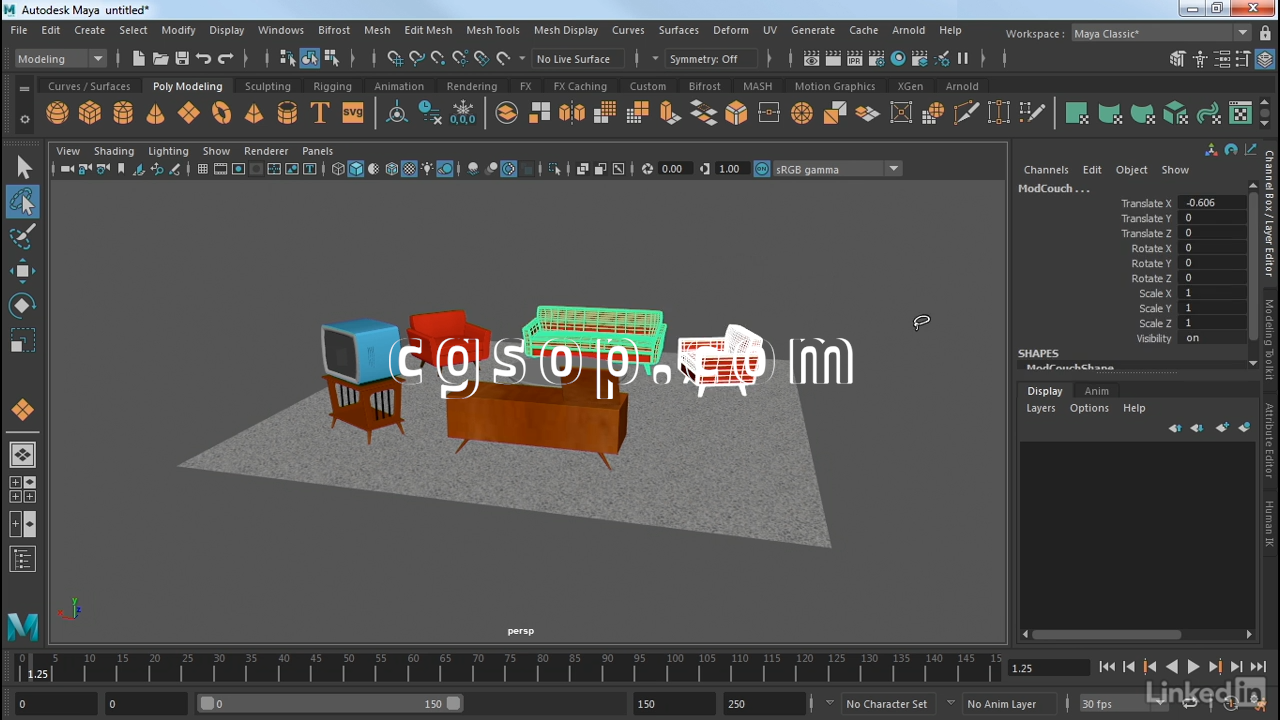Click the play forwards button
The image size is (1280, 720).
coord(1193,667)
